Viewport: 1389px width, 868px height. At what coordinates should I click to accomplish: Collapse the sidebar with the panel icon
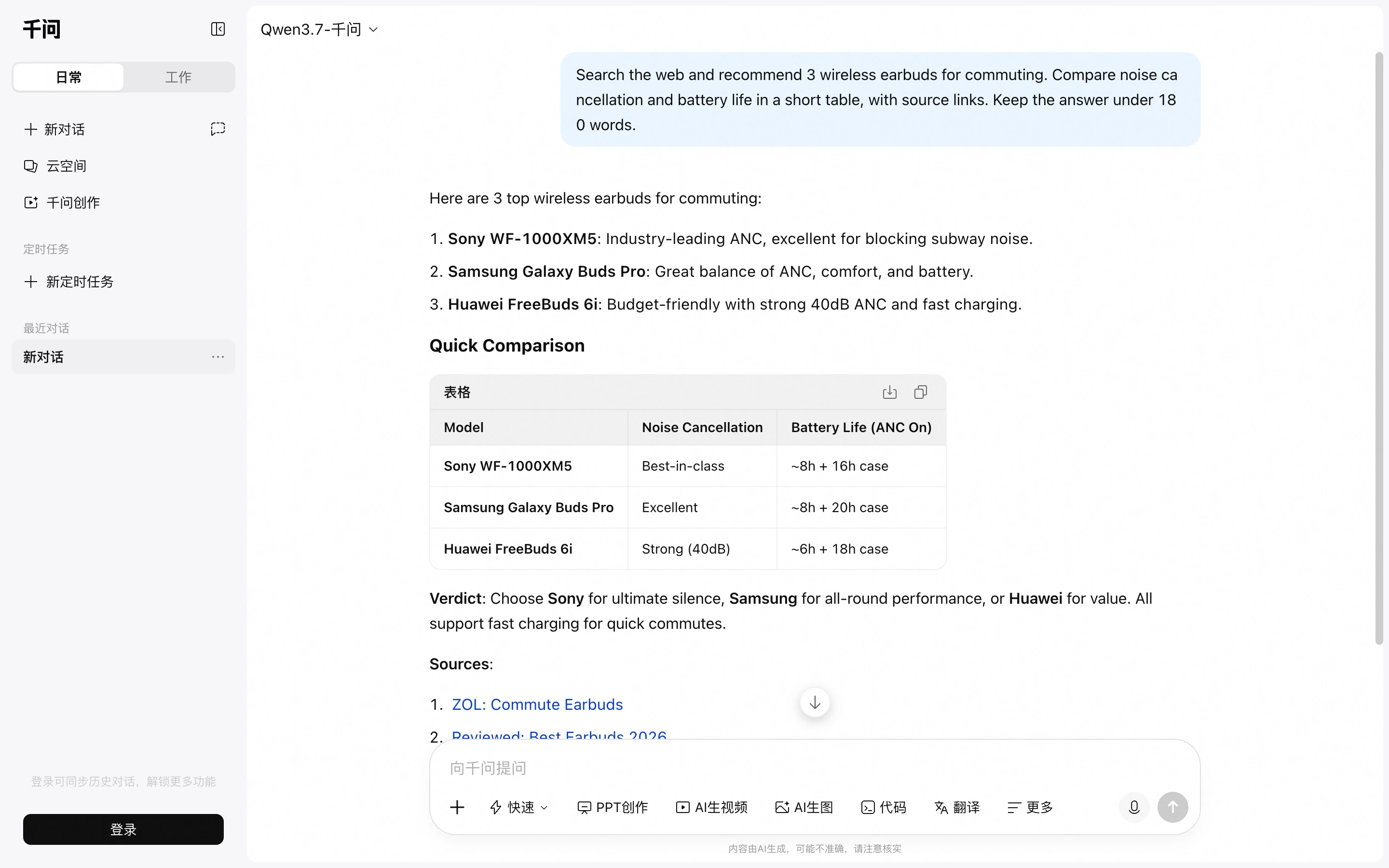[218, 29]
